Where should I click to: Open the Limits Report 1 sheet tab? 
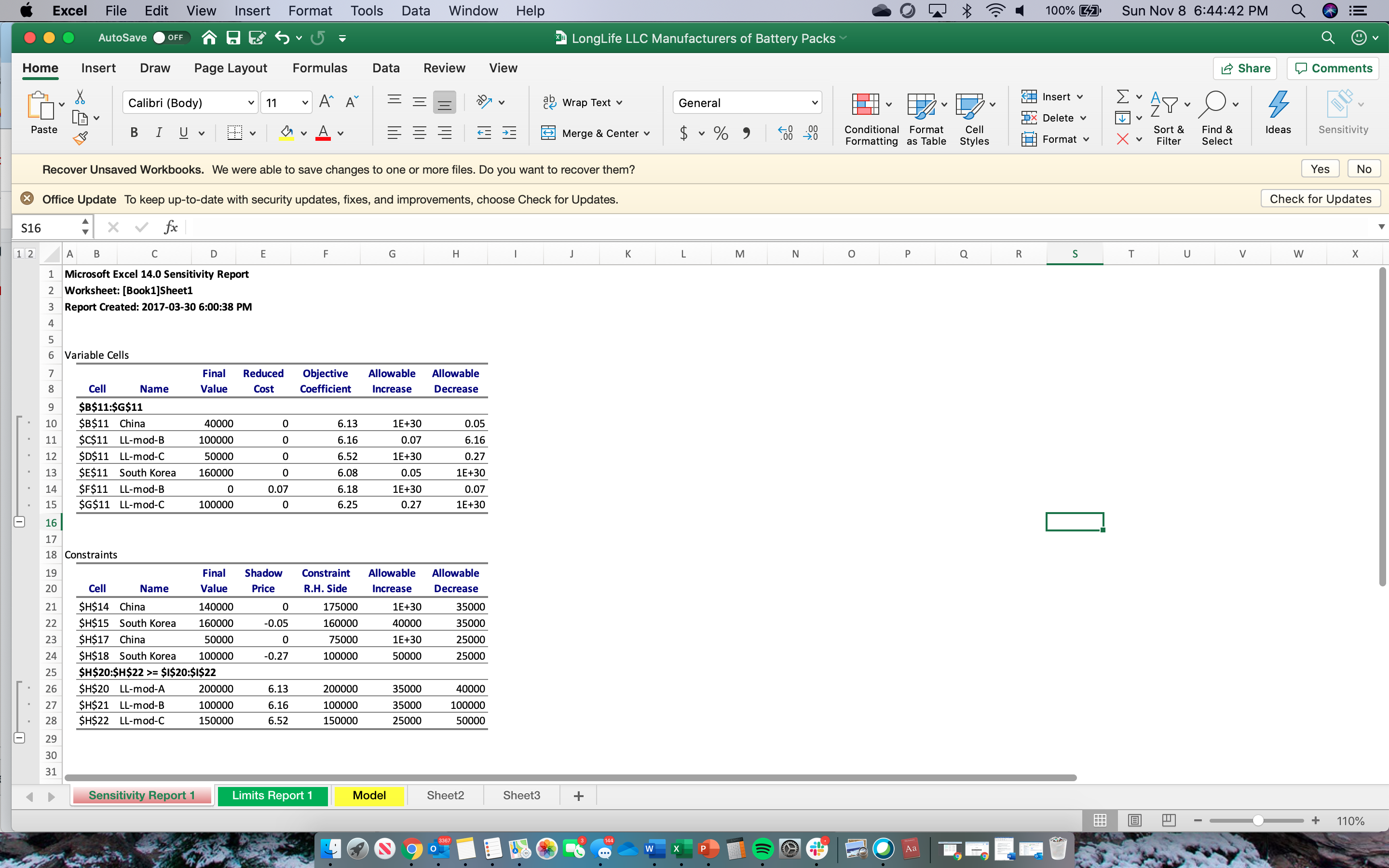click(x=272, y=795)
